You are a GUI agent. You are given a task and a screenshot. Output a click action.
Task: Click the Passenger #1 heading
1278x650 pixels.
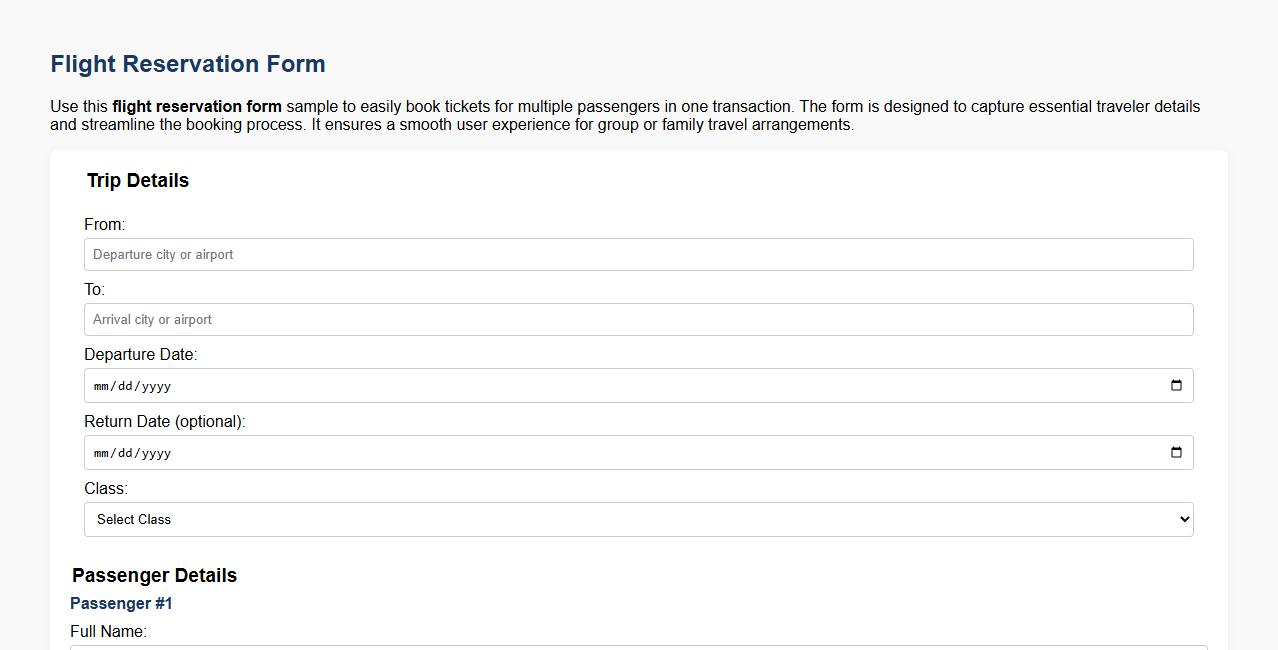click(x=120, y=603)
